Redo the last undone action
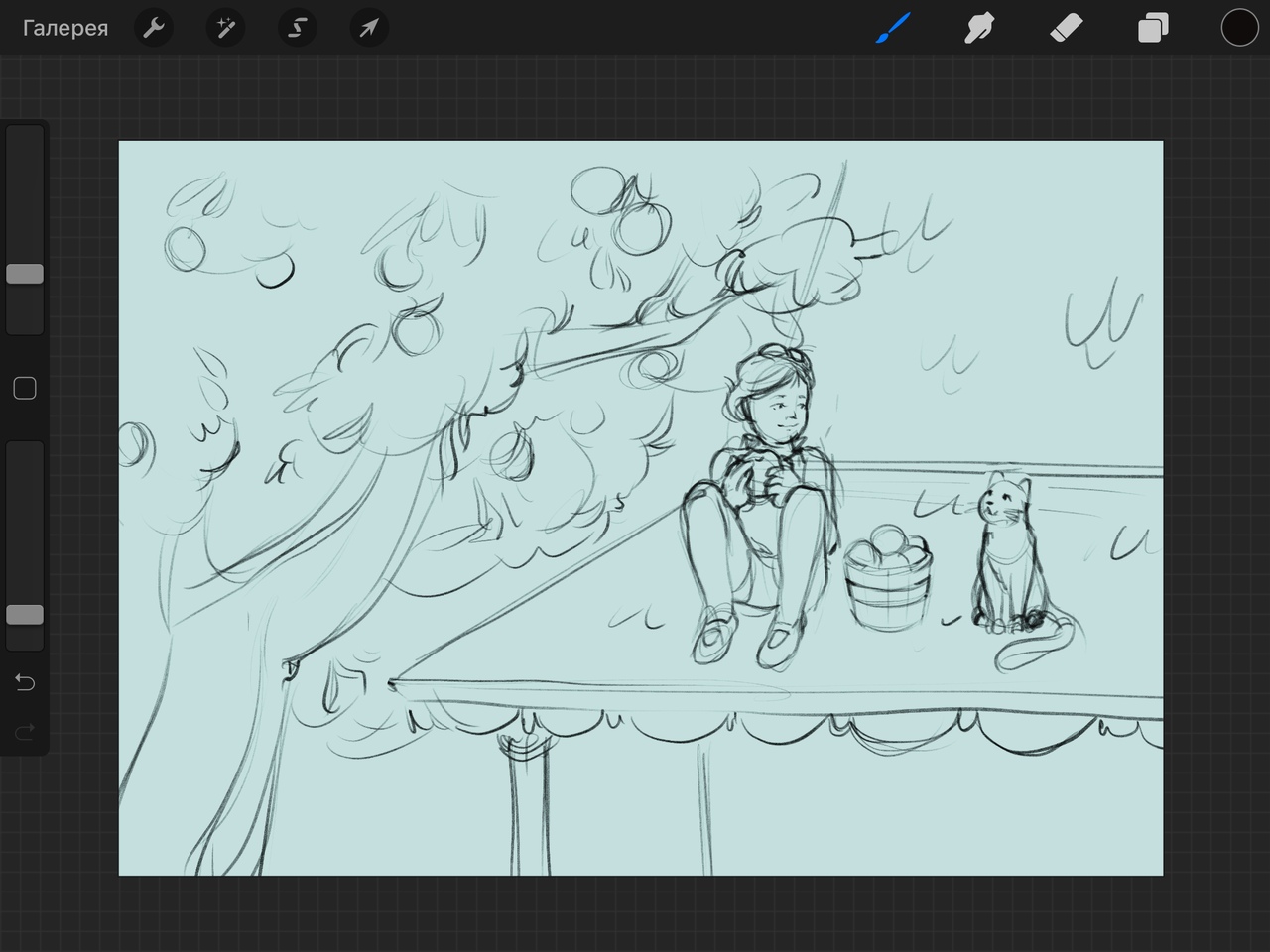The width and height of the screenshot is (1270, 952). pos(25,732)
